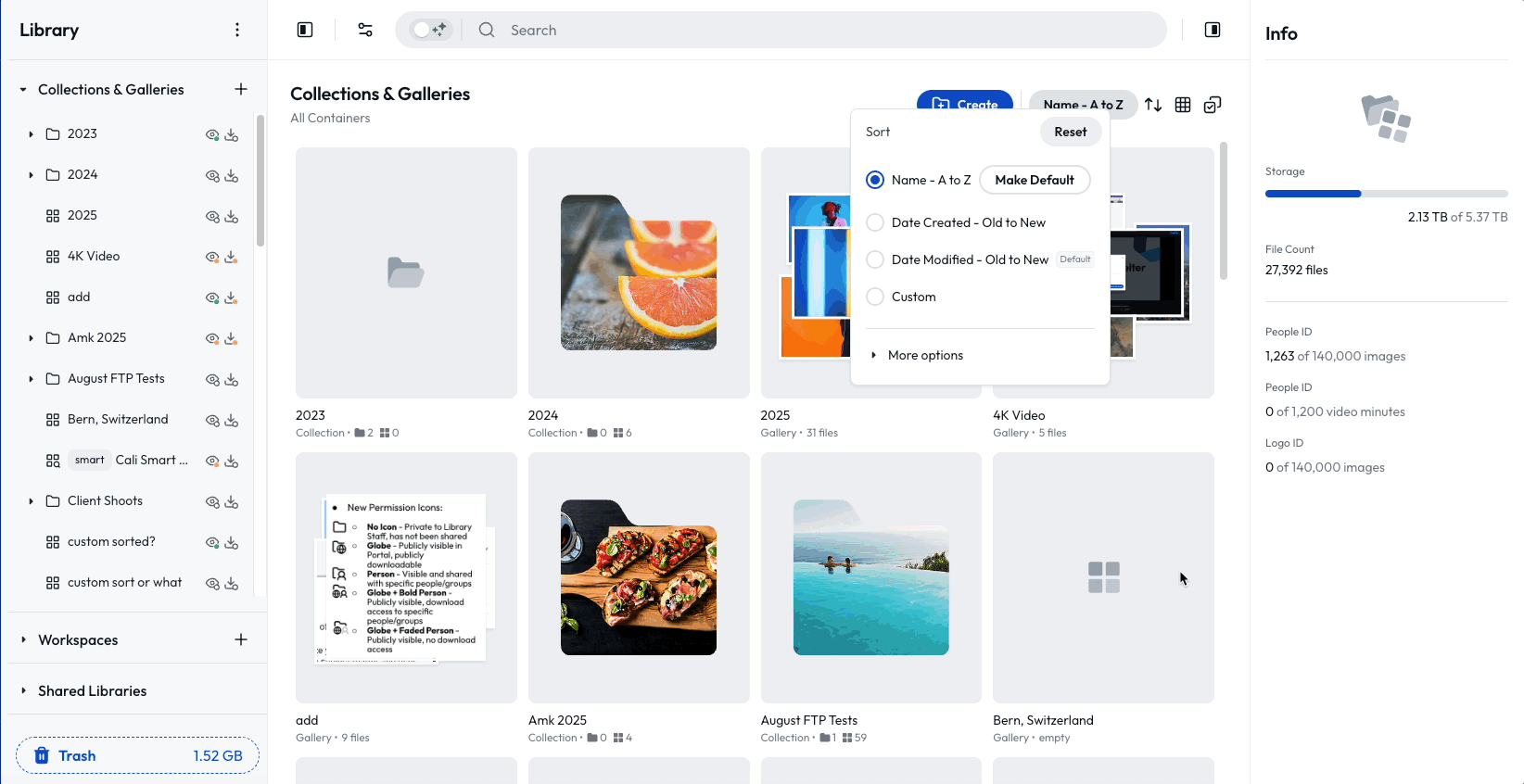Toggle the left sidebar panel icon

[x=305, y=30]
